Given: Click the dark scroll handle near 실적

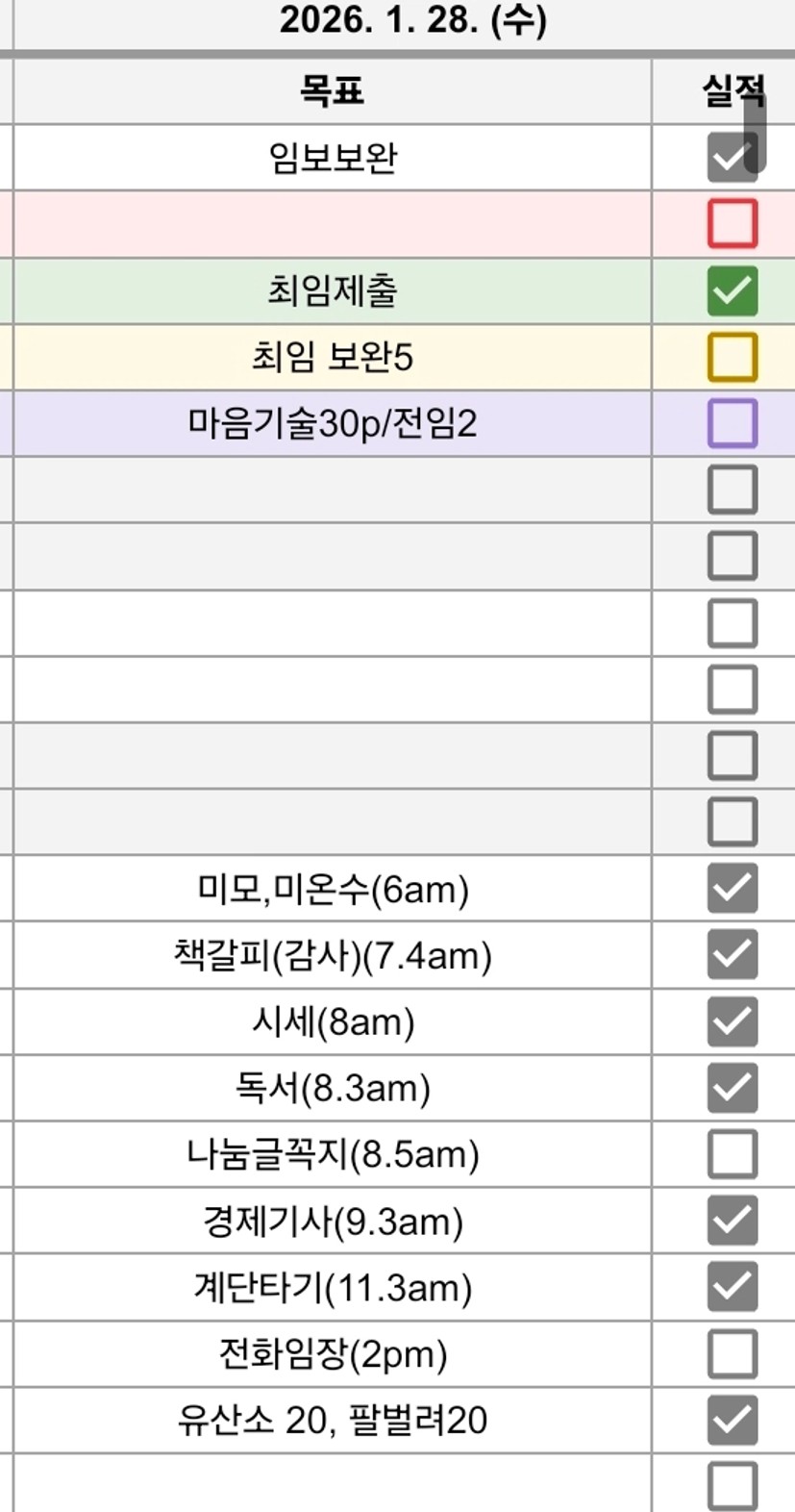Looking at the screenshot, I should 756,135.
